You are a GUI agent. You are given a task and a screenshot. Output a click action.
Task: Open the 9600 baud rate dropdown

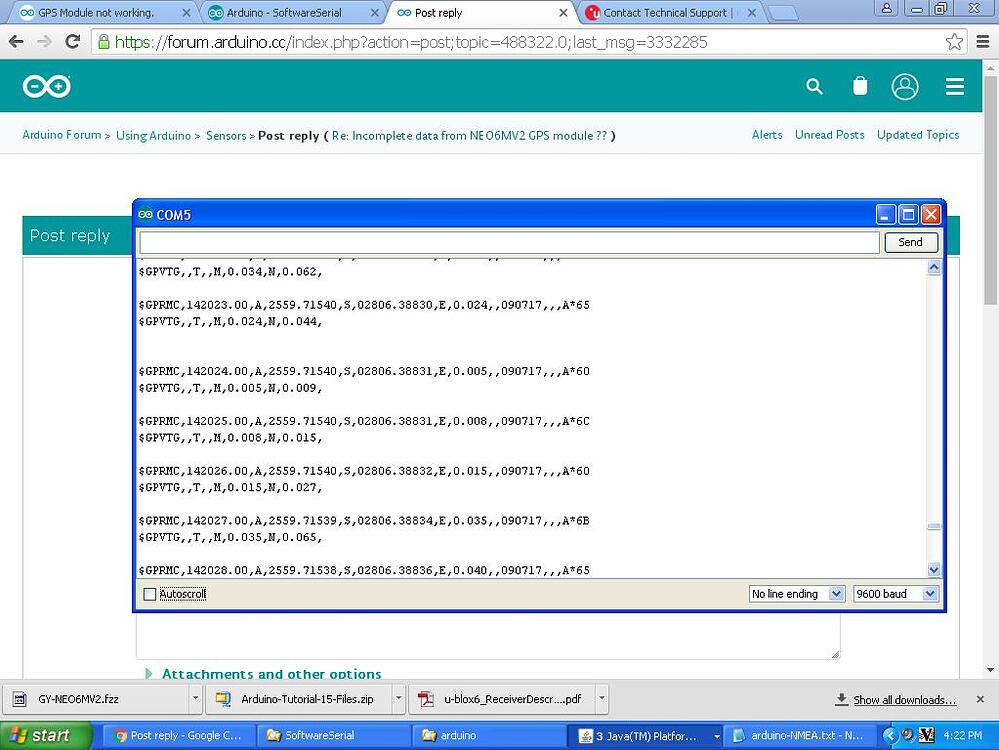coord(894,593)
